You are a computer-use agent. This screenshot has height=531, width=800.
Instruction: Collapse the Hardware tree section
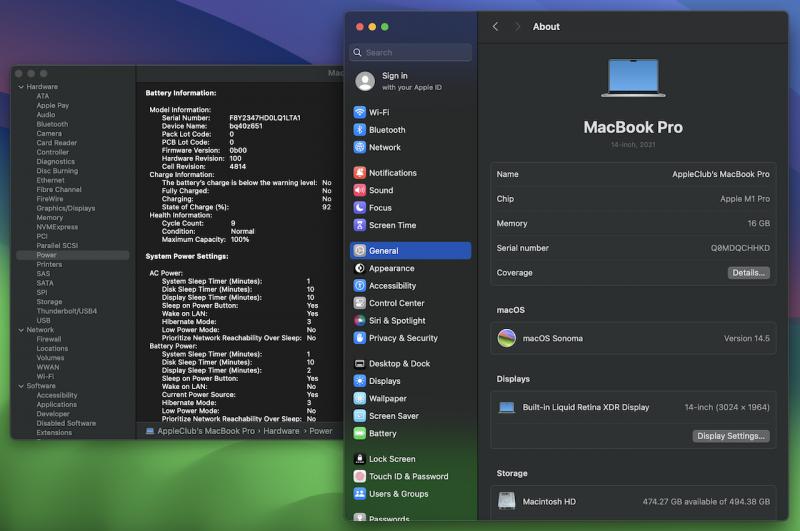20,87
